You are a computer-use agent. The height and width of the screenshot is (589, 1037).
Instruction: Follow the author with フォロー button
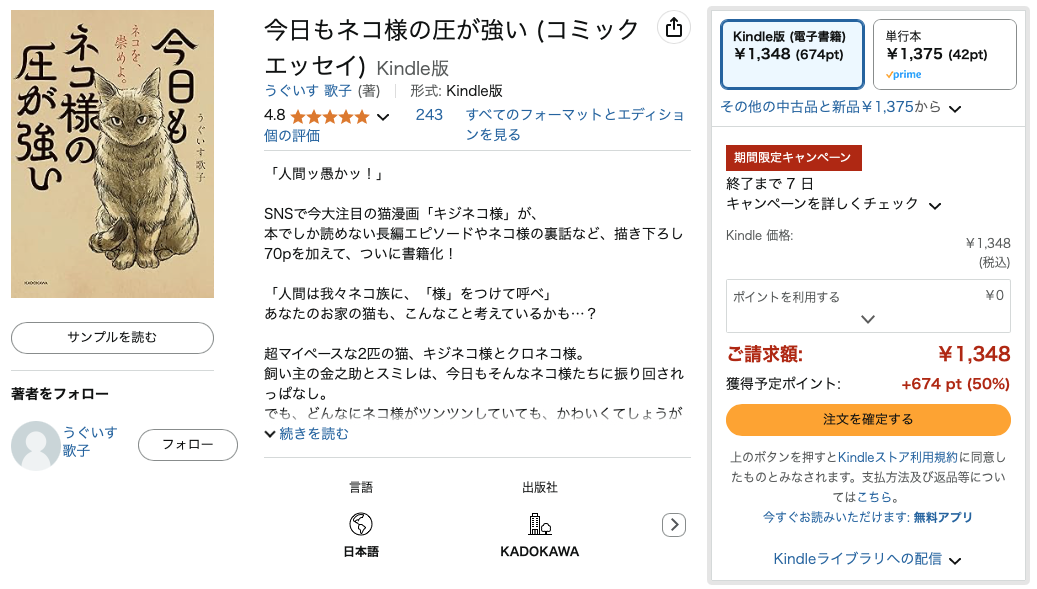[x=188, y=445]
